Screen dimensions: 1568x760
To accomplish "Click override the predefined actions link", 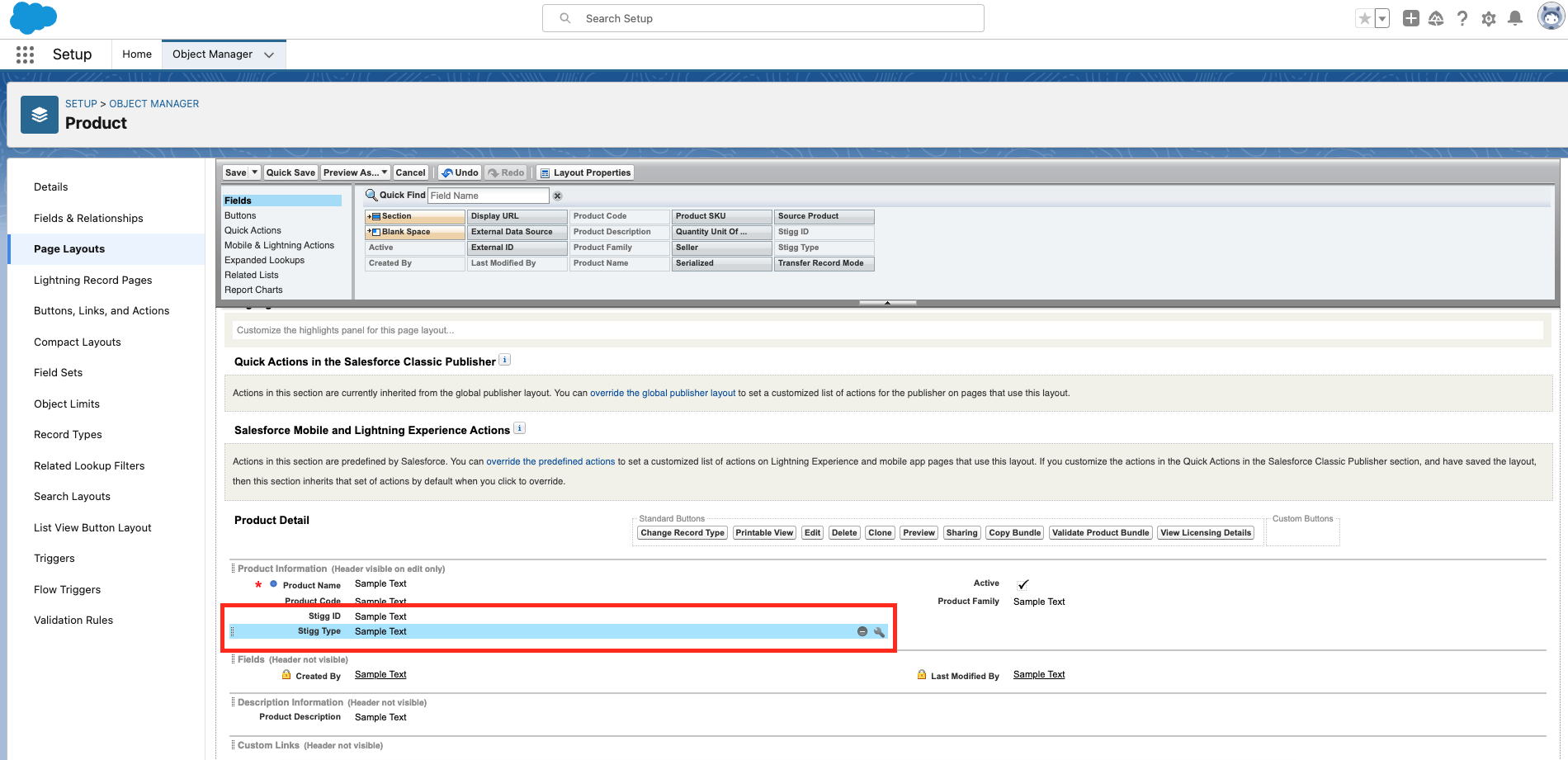I will pos(550,461).
